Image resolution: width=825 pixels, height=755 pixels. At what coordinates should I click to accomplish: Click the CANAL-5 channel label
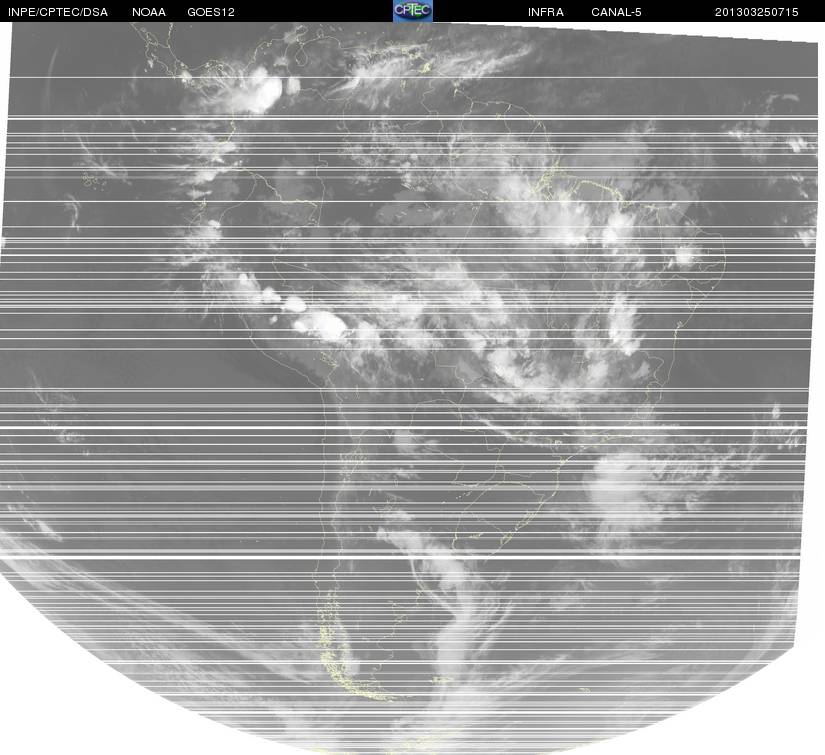tap(616, 12)
